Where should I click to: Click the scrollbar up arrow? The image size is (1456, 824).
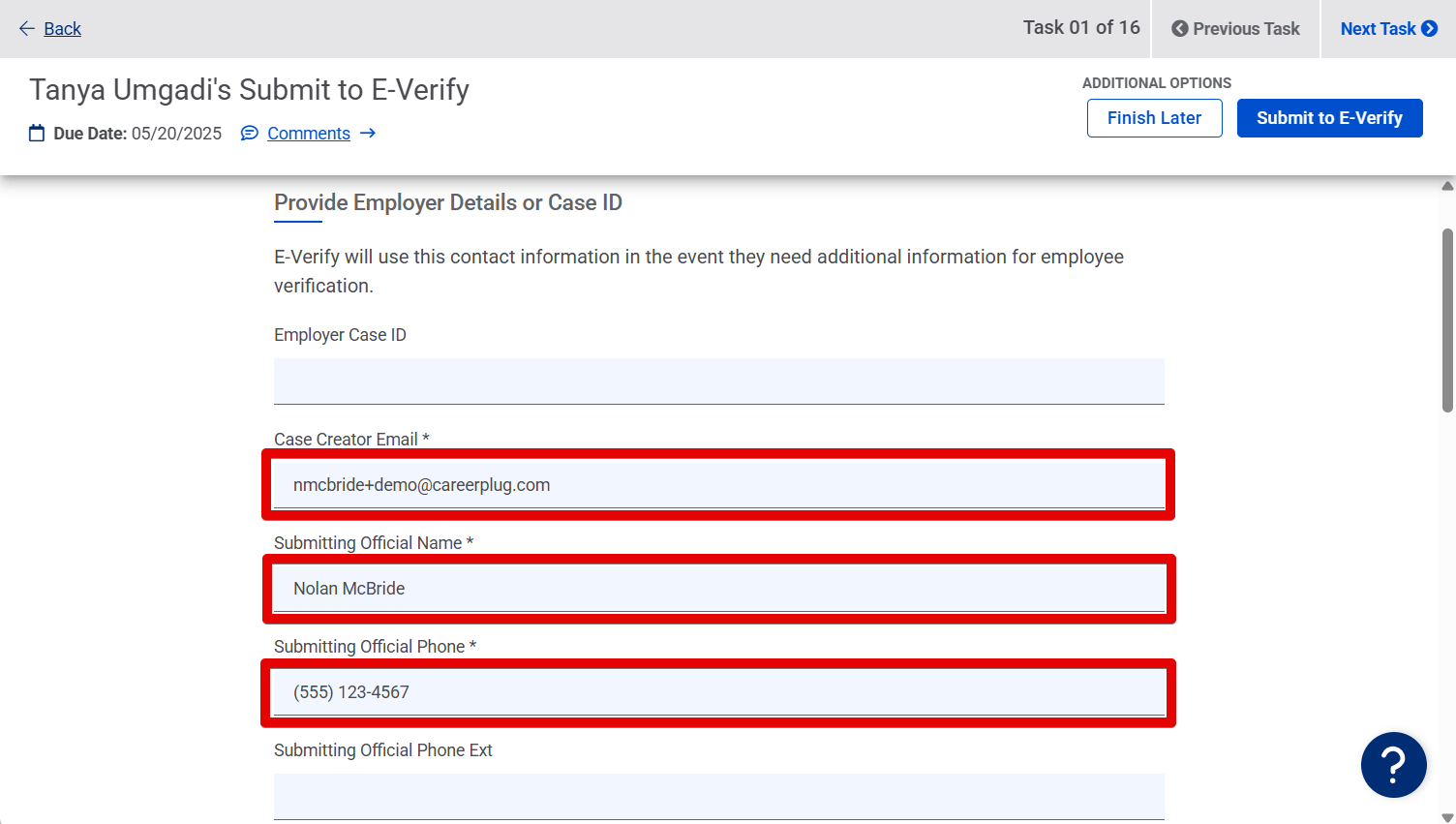(x=1446, y=184)
